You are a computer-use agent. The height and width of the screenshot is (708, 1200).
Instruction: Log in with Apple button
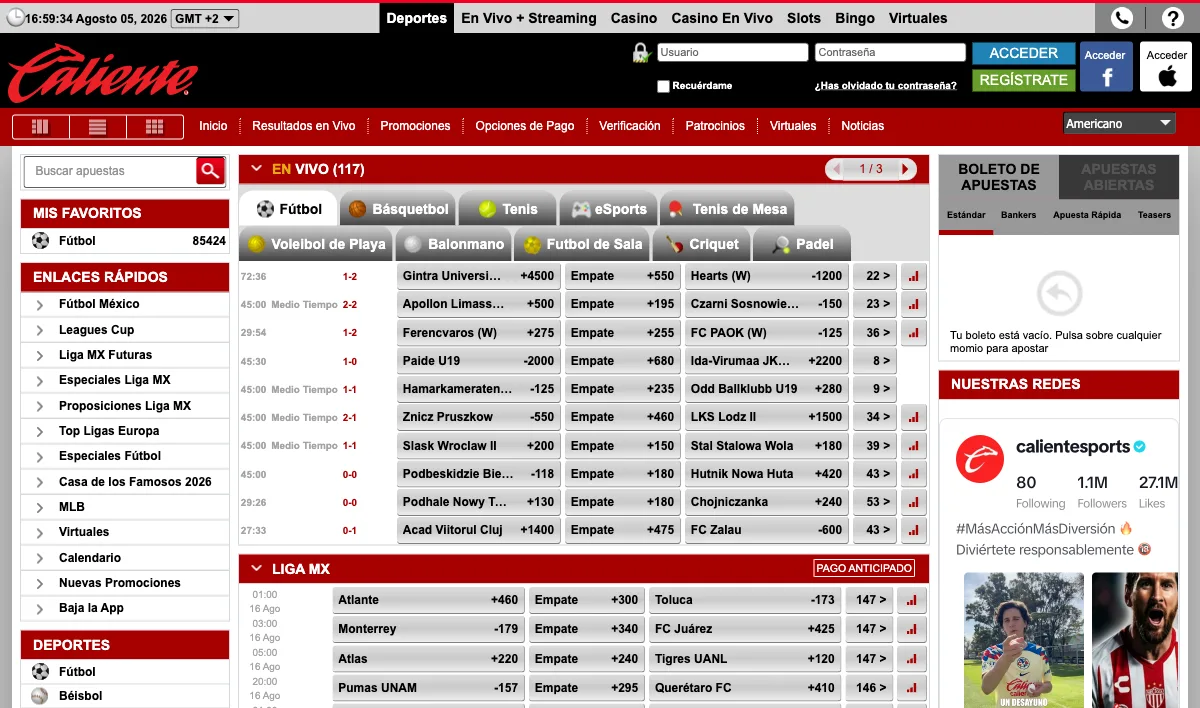(1167, 66)
